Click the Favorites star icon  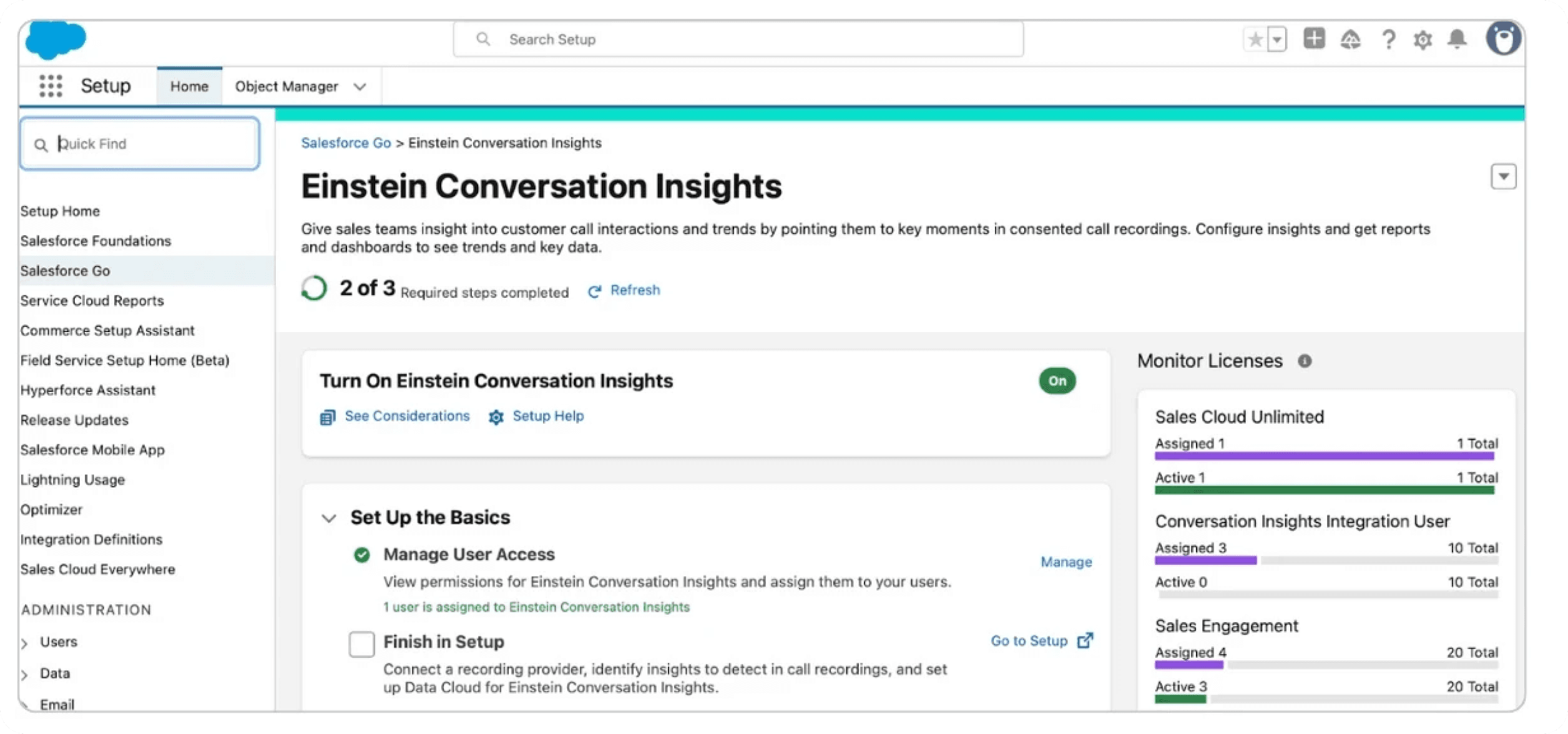pyautogui.click(x=1255, y=40)
